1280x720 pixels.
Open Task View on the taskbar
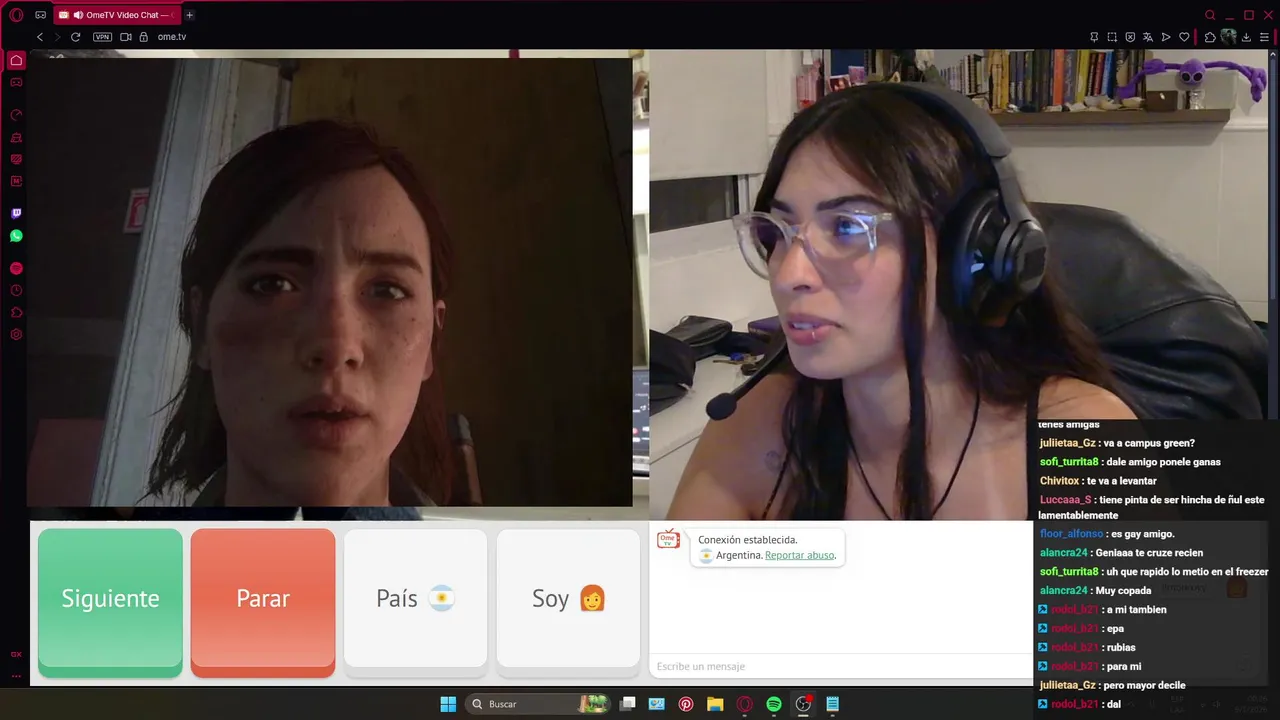pos(628,704)
